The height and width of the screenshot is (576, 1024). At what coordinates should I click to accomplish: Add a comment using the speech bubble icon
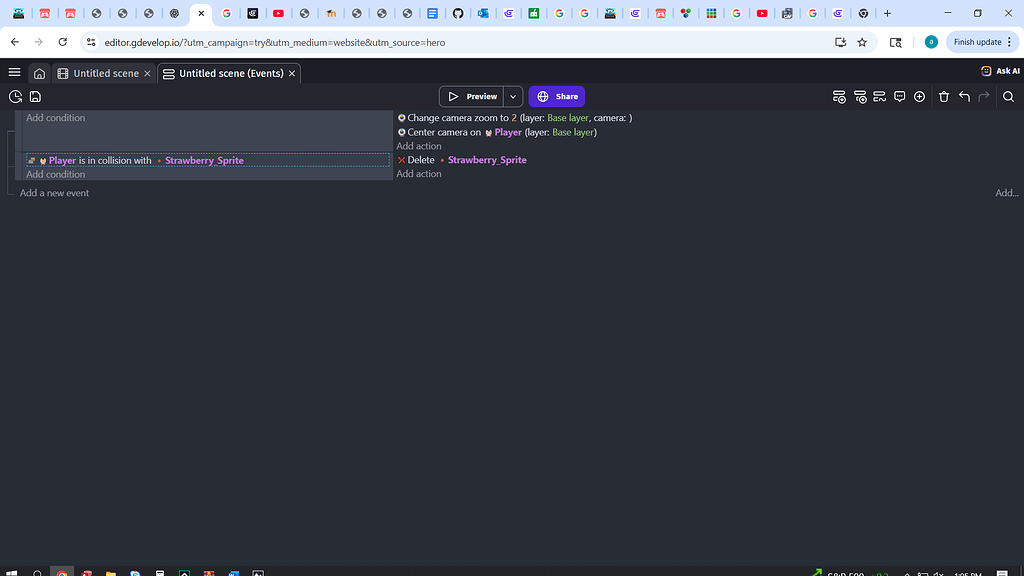tap(899, 96)
